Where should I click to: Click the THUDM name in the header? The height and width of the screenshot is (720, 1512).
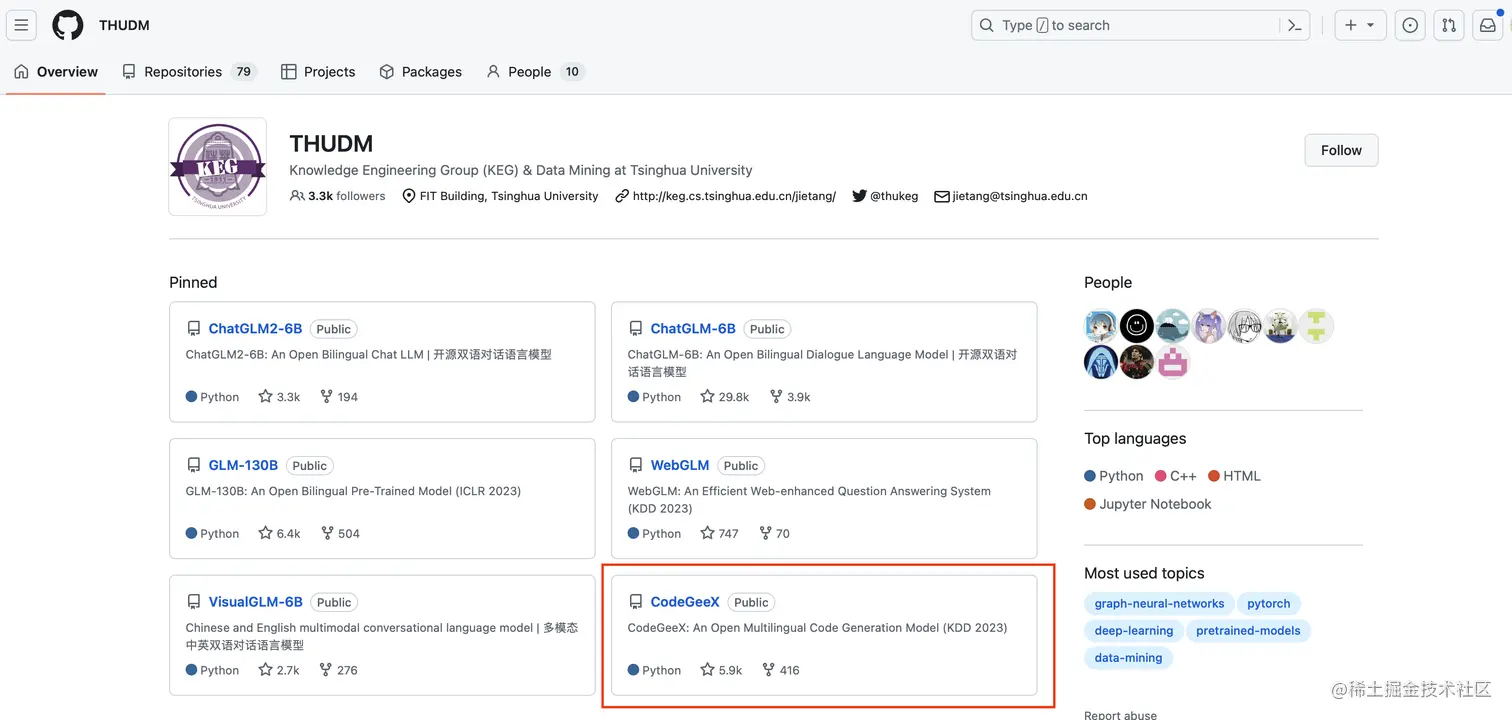tap(124, 25)
